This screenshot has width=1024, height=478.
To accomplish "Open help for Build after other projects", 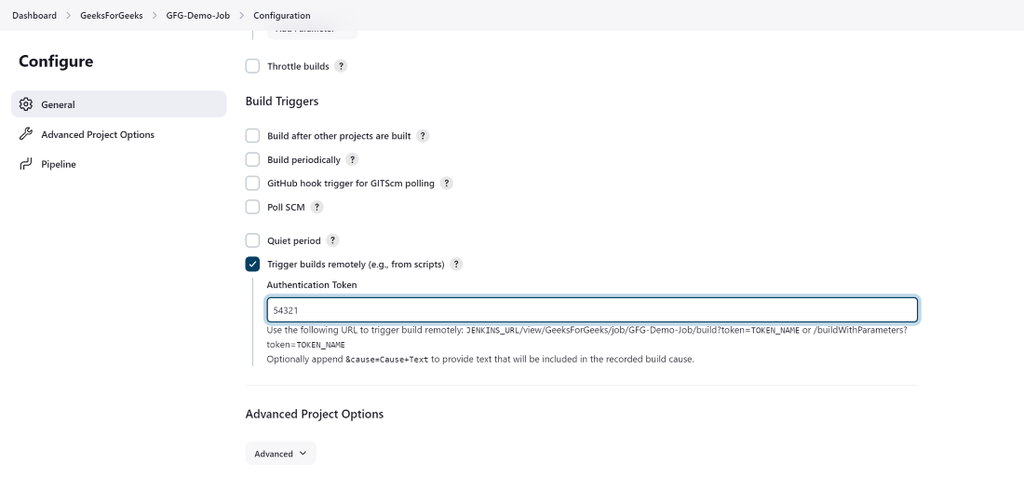I will (422, 136).
